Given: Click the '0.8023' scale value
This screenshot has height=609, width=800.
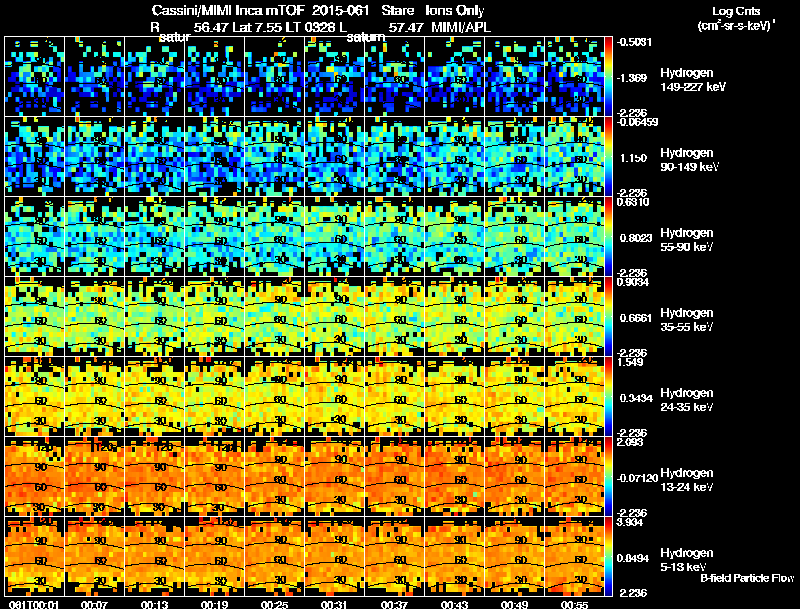Looking at the screenshot, I should pyautogui.click(x=636, y=238).
